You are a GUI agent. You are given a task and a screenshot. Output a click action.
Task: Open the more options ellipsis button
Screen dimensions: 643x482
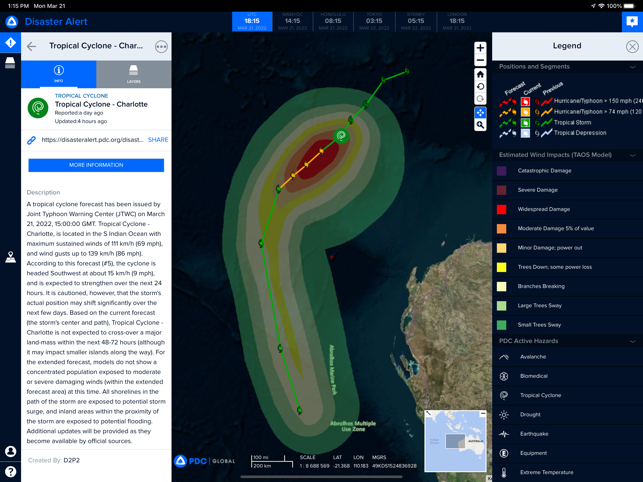tap(161, 46)
